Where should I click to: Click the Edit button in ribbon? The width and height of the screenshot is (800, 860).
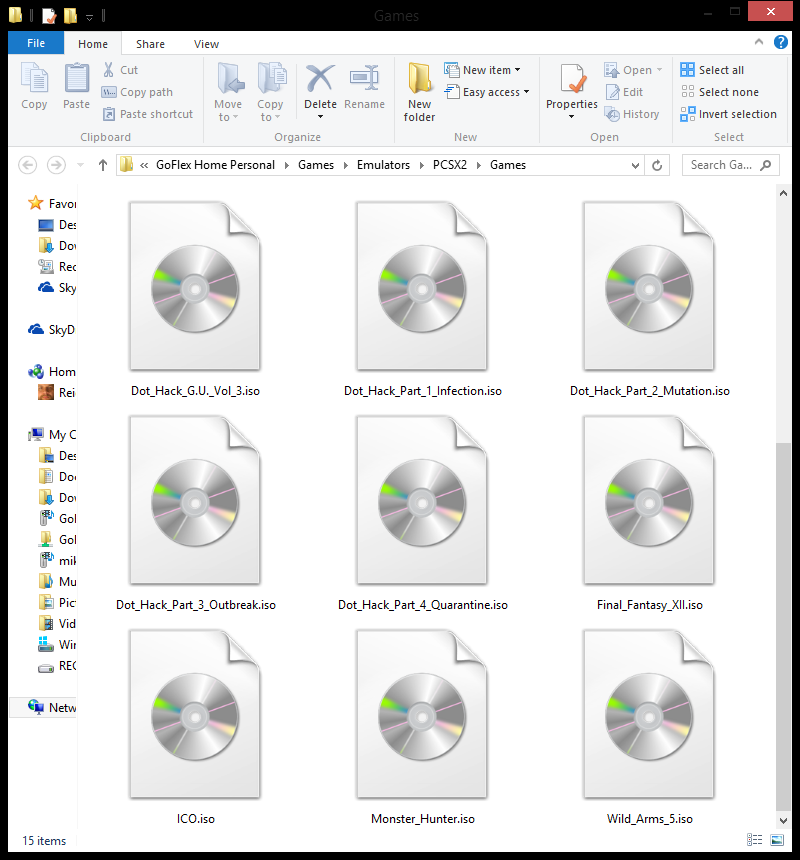tap(624, 92)
